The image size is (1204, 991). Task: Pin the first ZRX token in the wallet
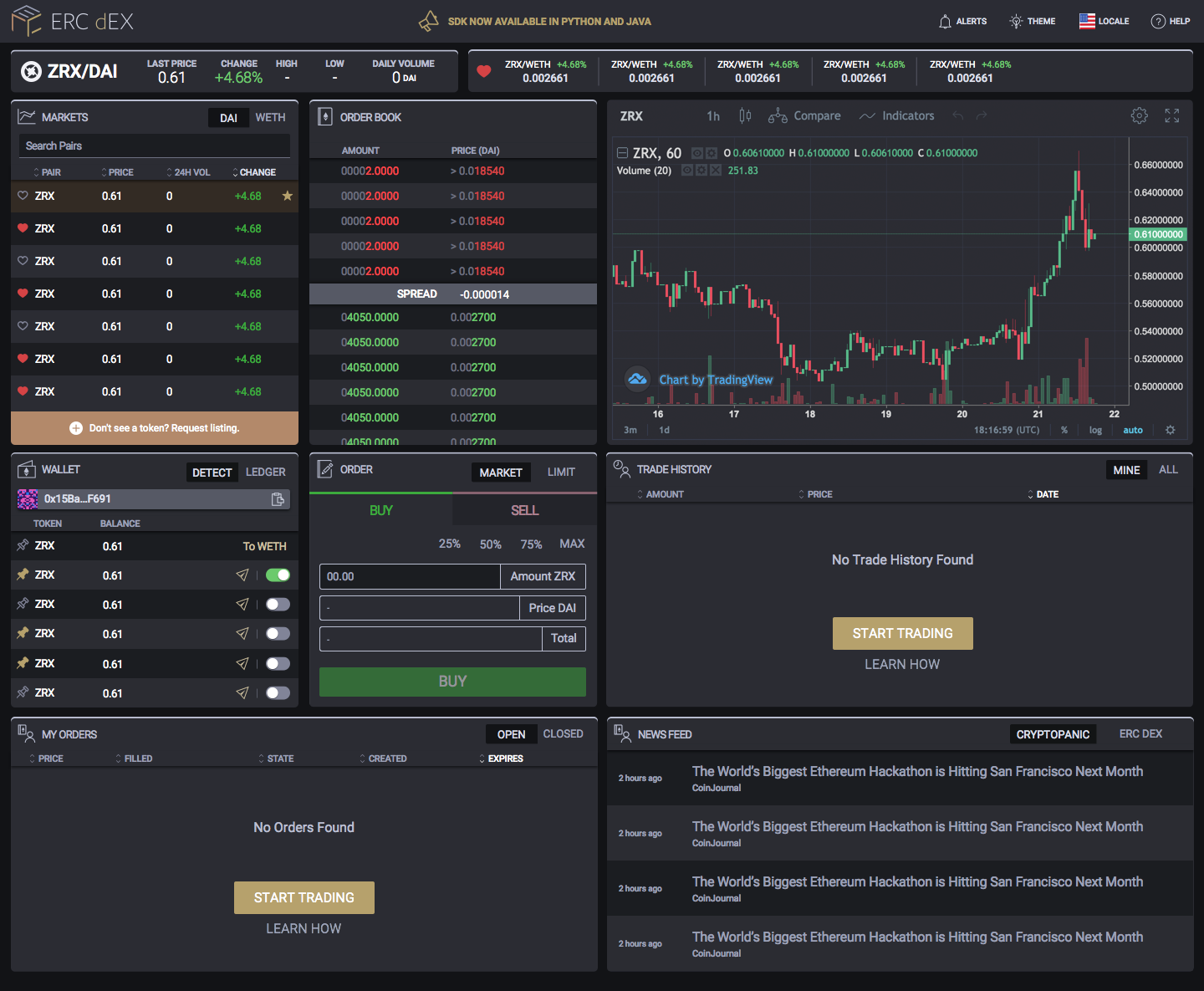23,545
